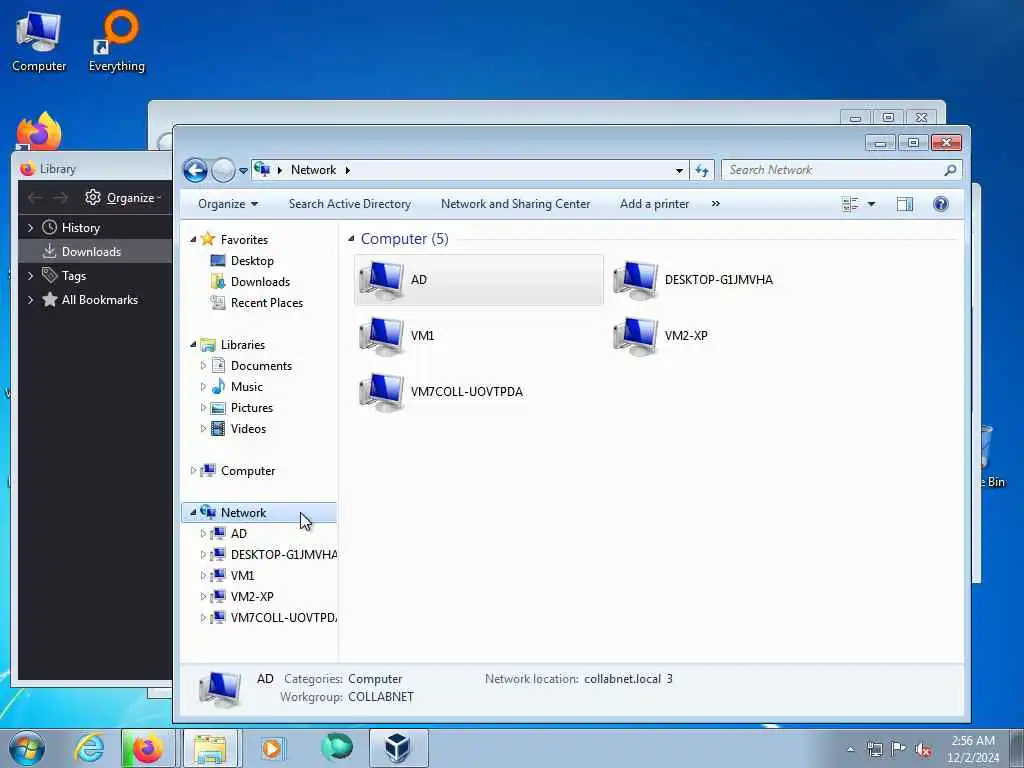Click Add a printer

pyautogui.click(x=654, y=204)
